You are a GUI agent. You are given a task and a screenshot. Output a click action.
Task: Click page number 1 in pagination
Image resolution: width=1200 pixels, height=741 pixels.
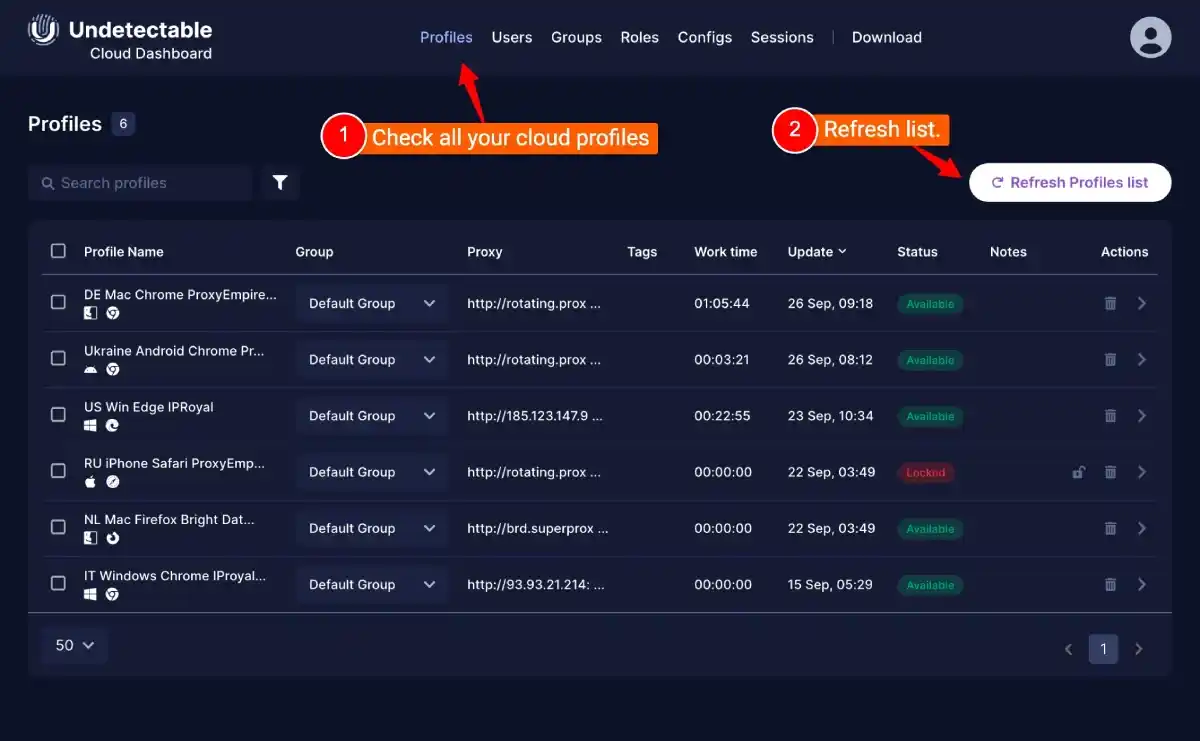(x=1103, y=648)
